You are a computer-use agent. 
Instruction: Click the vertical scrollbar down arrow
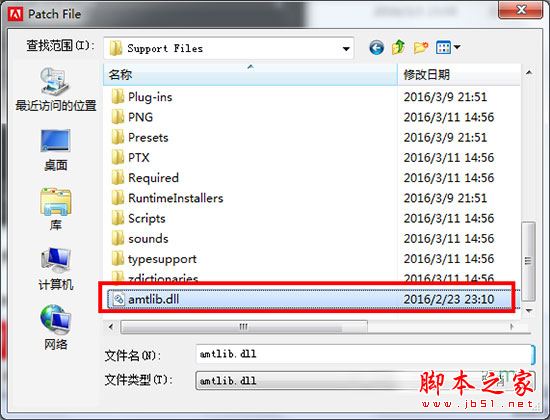tap(529, 311)
